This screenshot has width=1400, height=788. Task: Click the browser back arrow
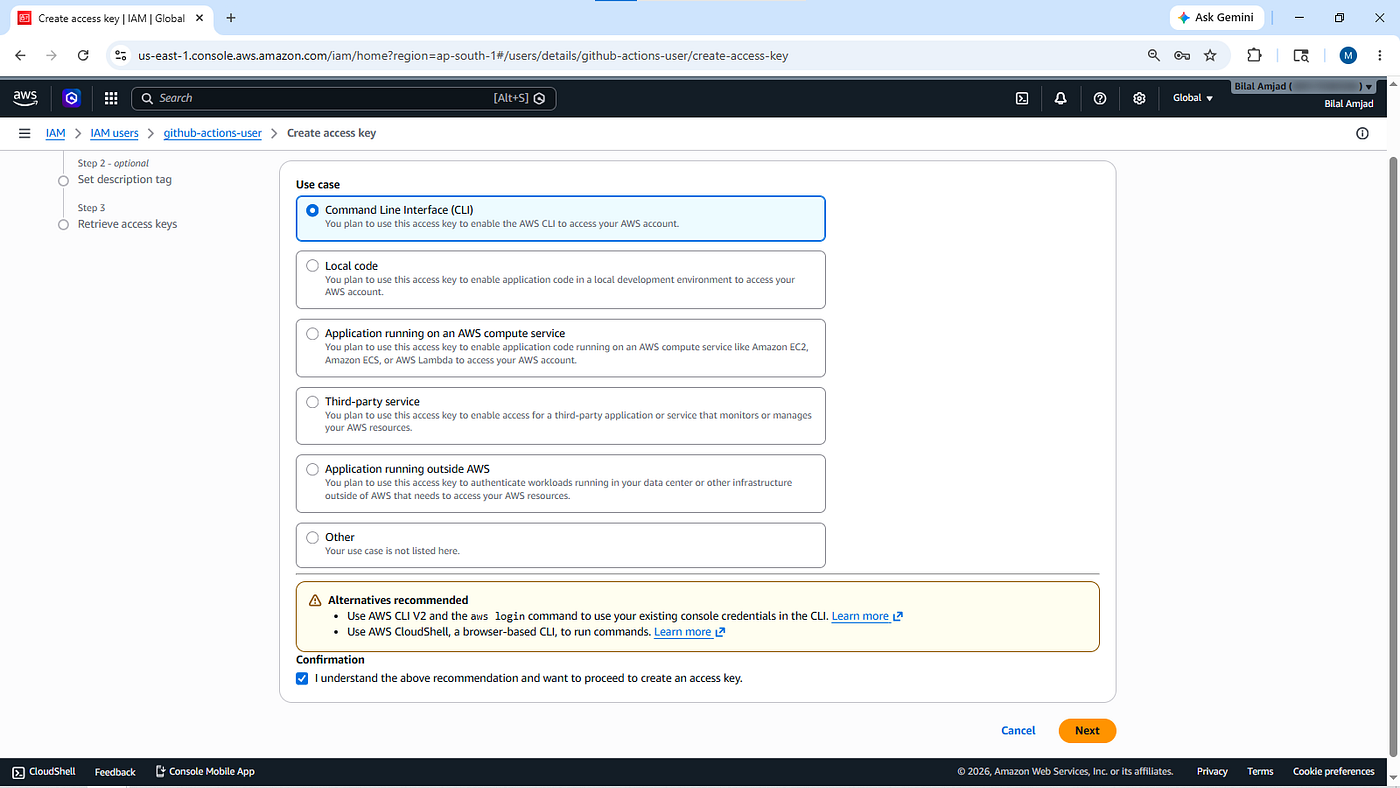tap(21, 56)
